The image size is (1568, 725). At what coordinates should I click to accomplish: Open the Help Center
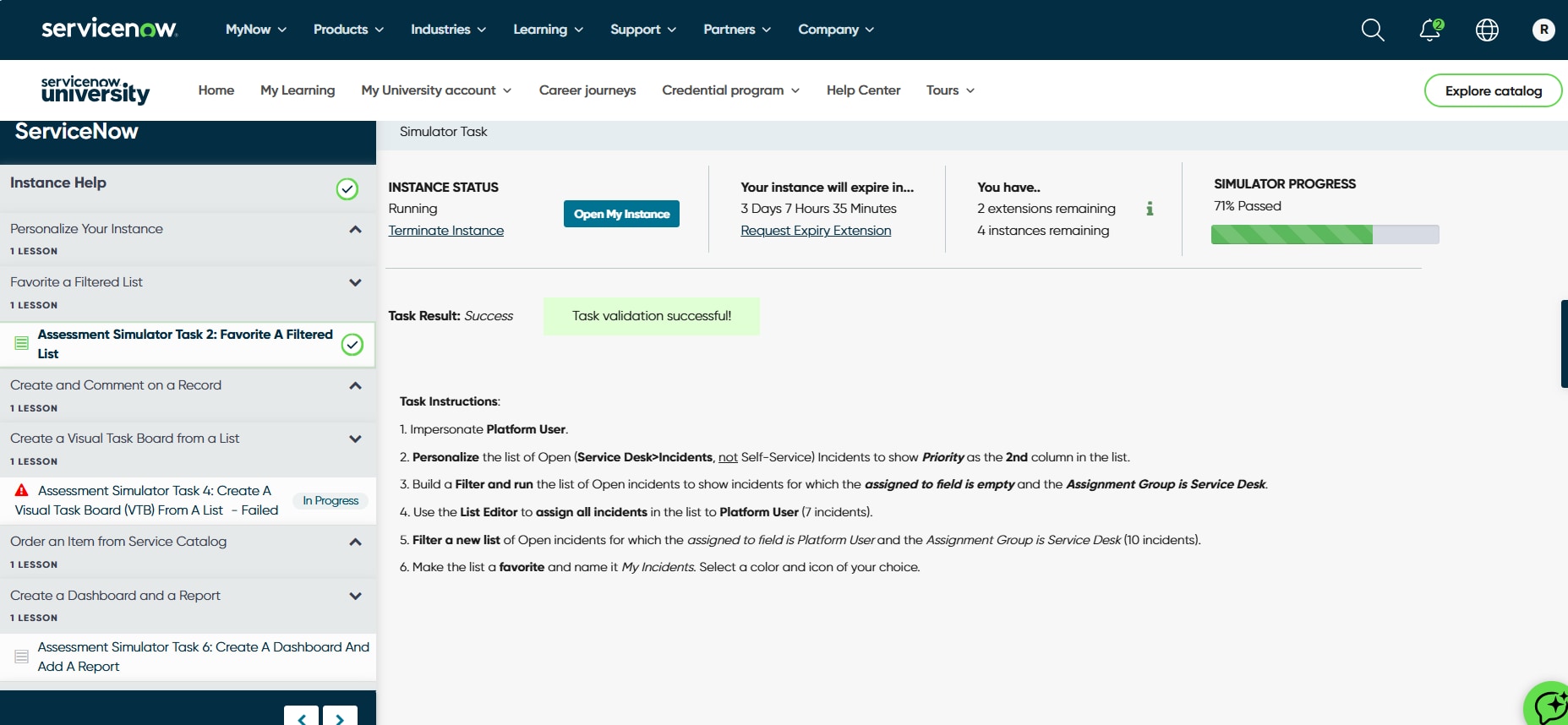pos(863,90)
